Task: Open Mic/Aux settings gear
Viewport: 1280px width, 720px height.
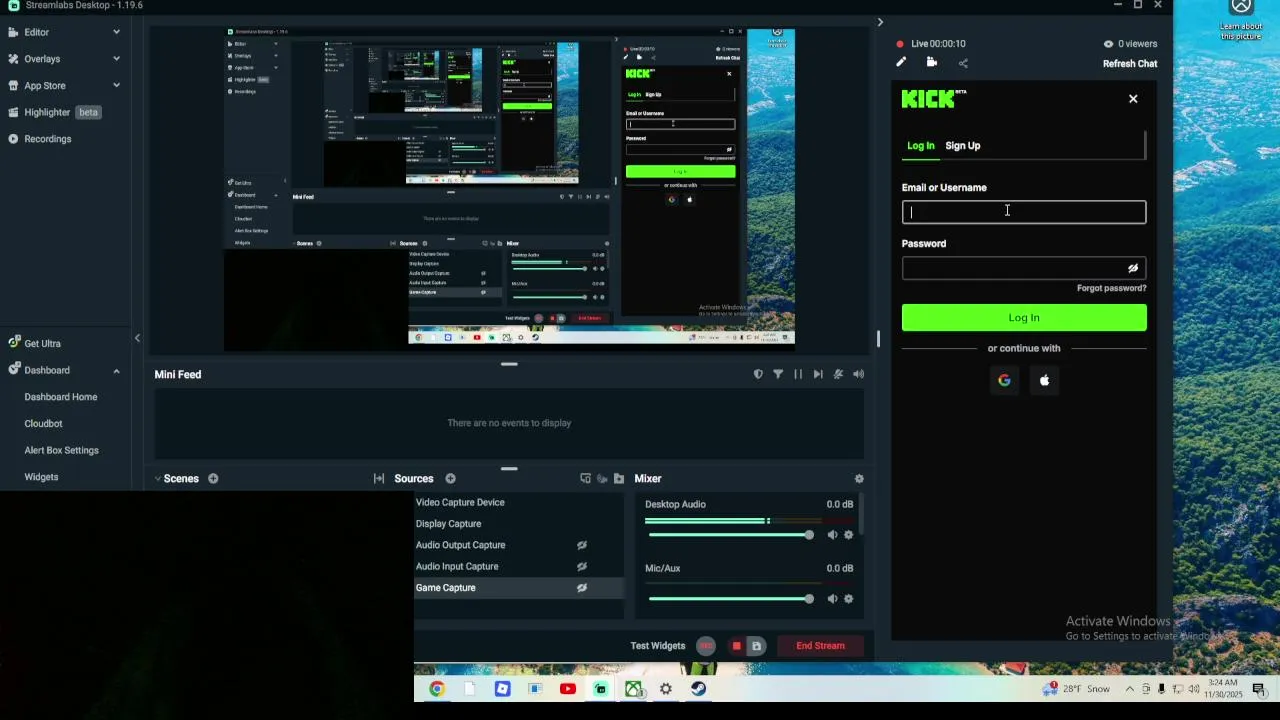Action: pos(849,599)
